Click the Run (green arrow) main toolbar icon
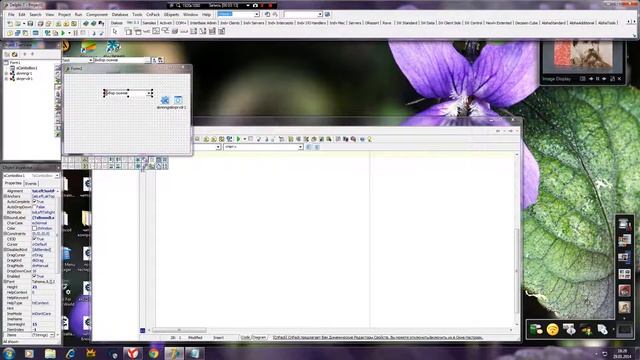640x360 pixels. point(63,33)
